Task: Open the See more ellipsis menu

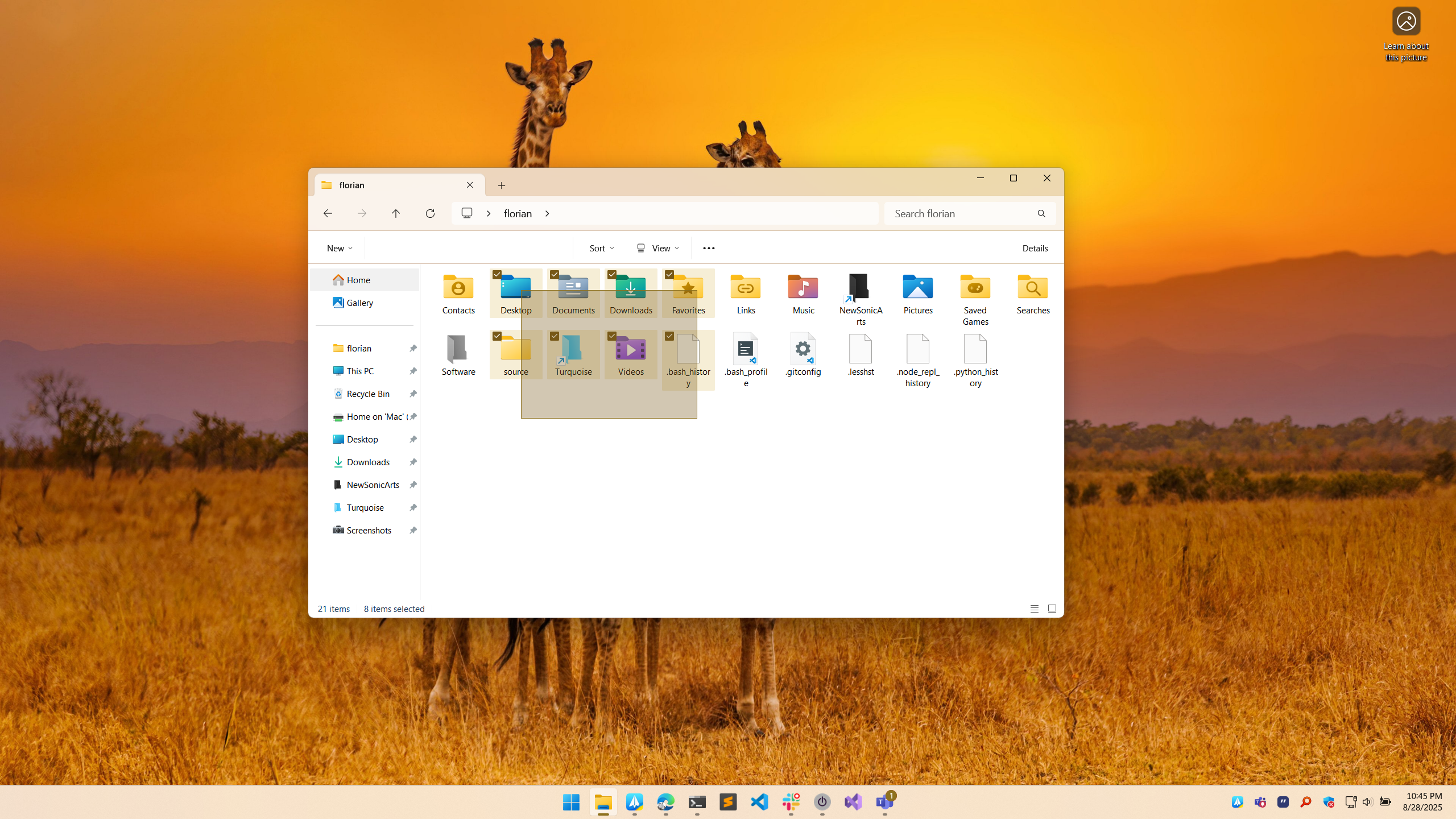Action: click(709, 248)
